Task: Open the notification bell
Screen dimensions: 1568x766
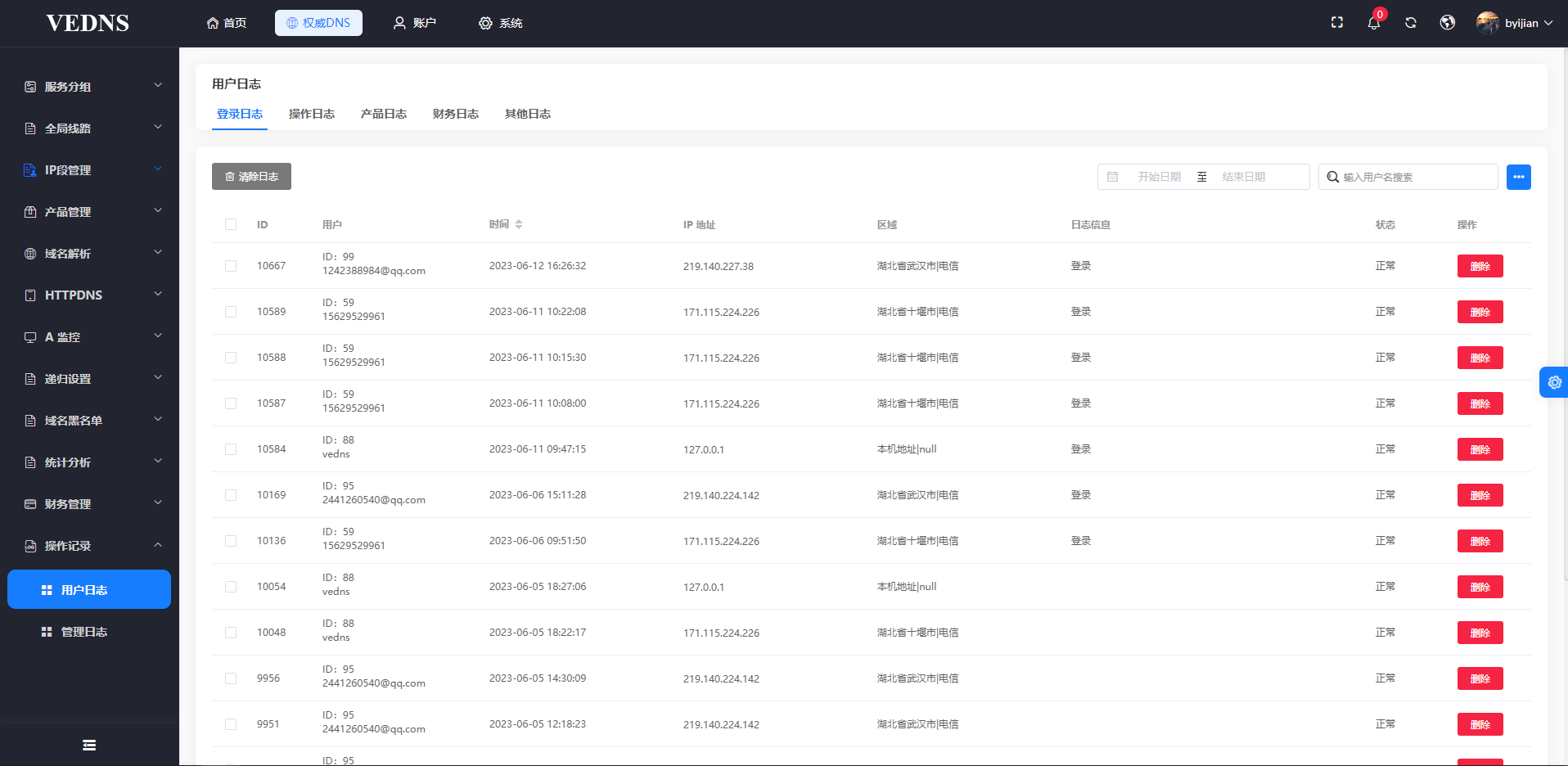Action: point(1374,23)
